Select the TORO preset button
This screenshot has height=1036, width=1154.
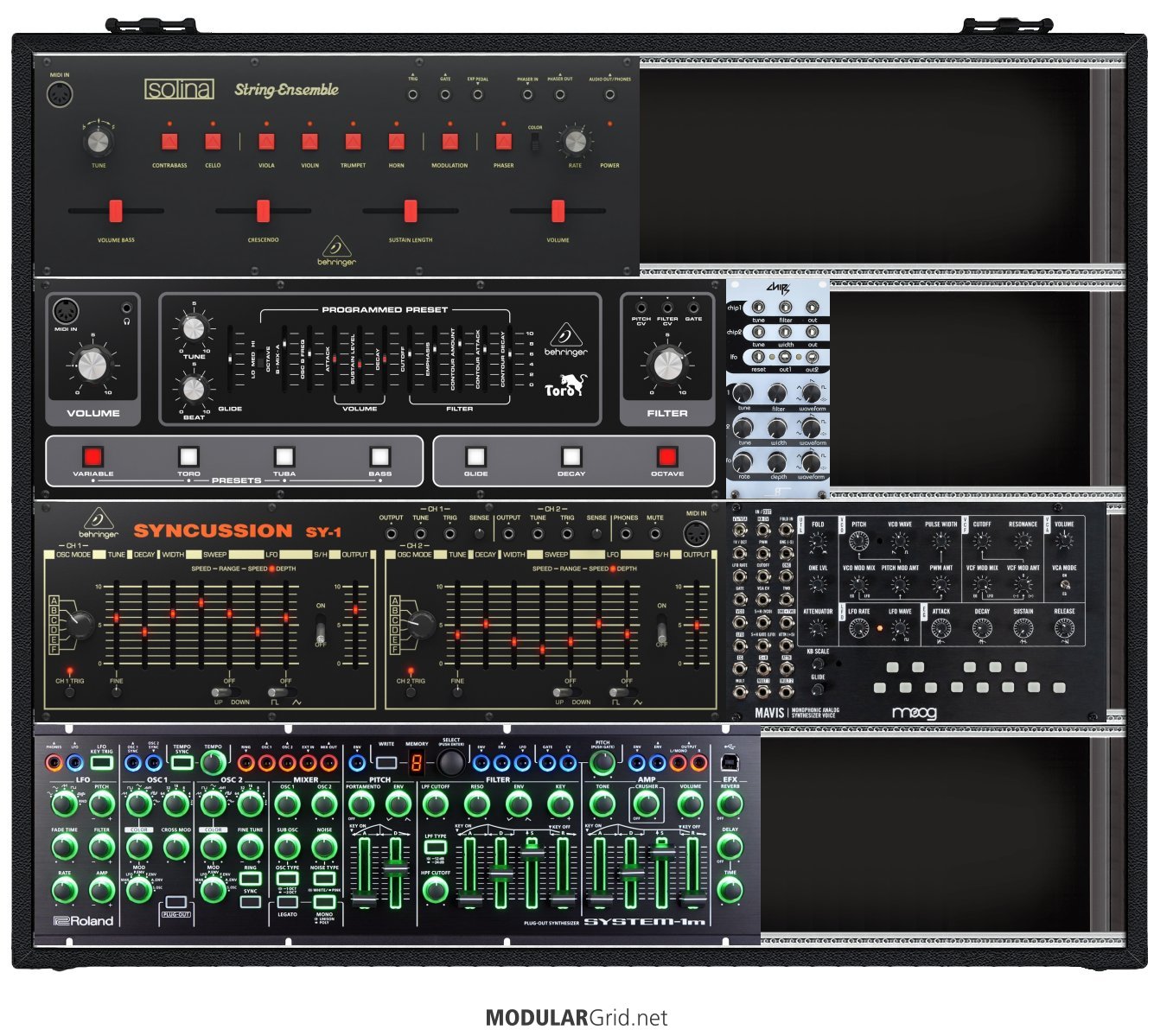(x=188, y=455)
